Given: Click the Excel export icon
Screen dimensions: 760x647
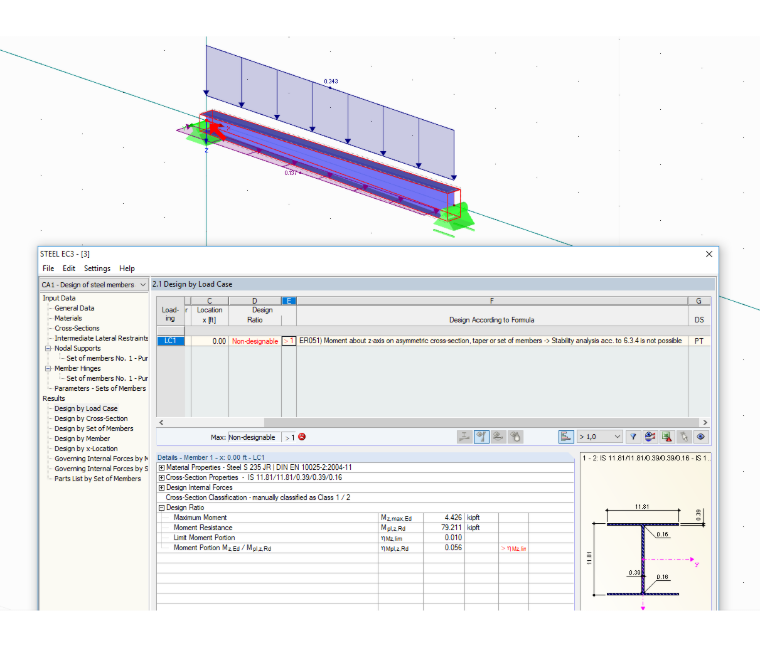Looking at the screenshot, I should click(x=667, y=437).
